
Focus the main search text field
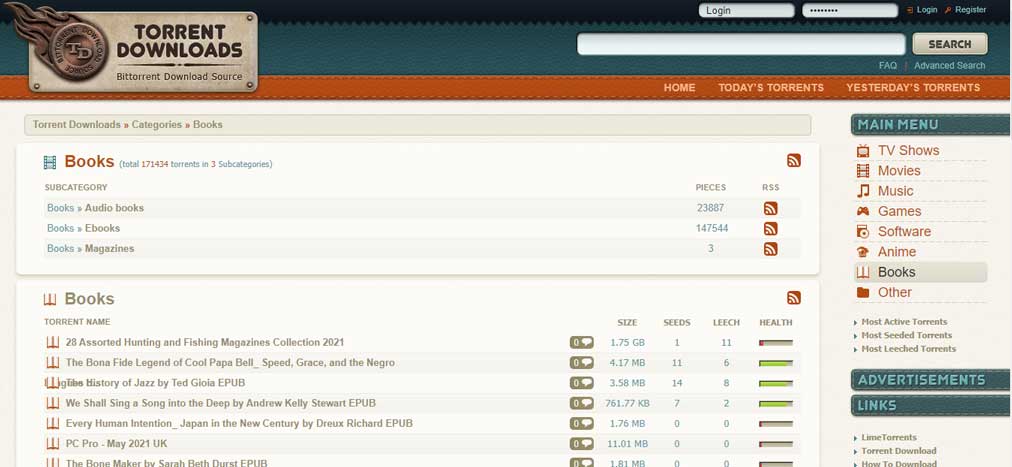[x=741, y=44]
